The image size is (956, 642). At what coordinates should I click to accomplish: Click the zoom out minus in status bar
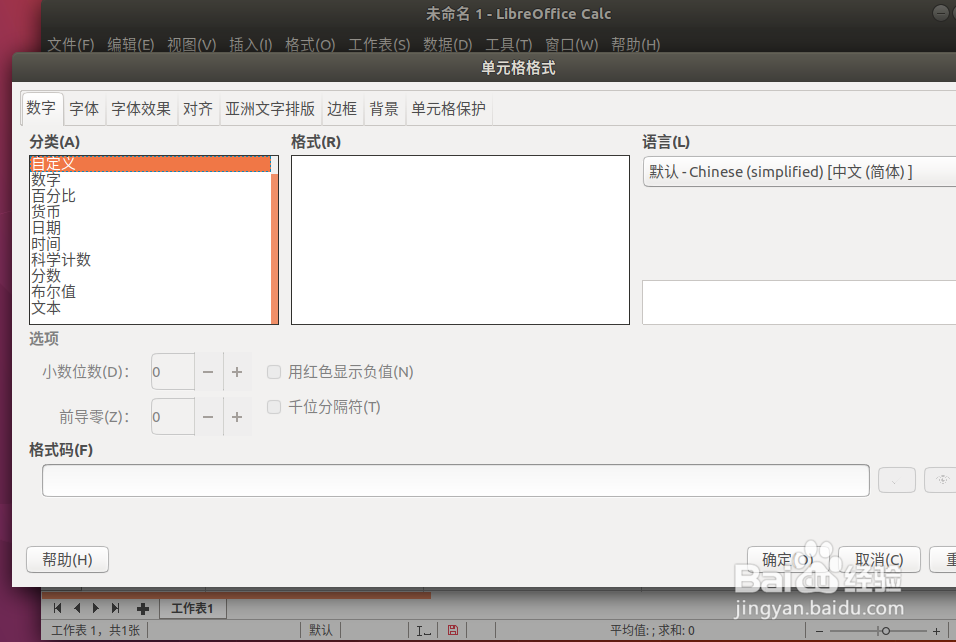click(x=819, y=631)
